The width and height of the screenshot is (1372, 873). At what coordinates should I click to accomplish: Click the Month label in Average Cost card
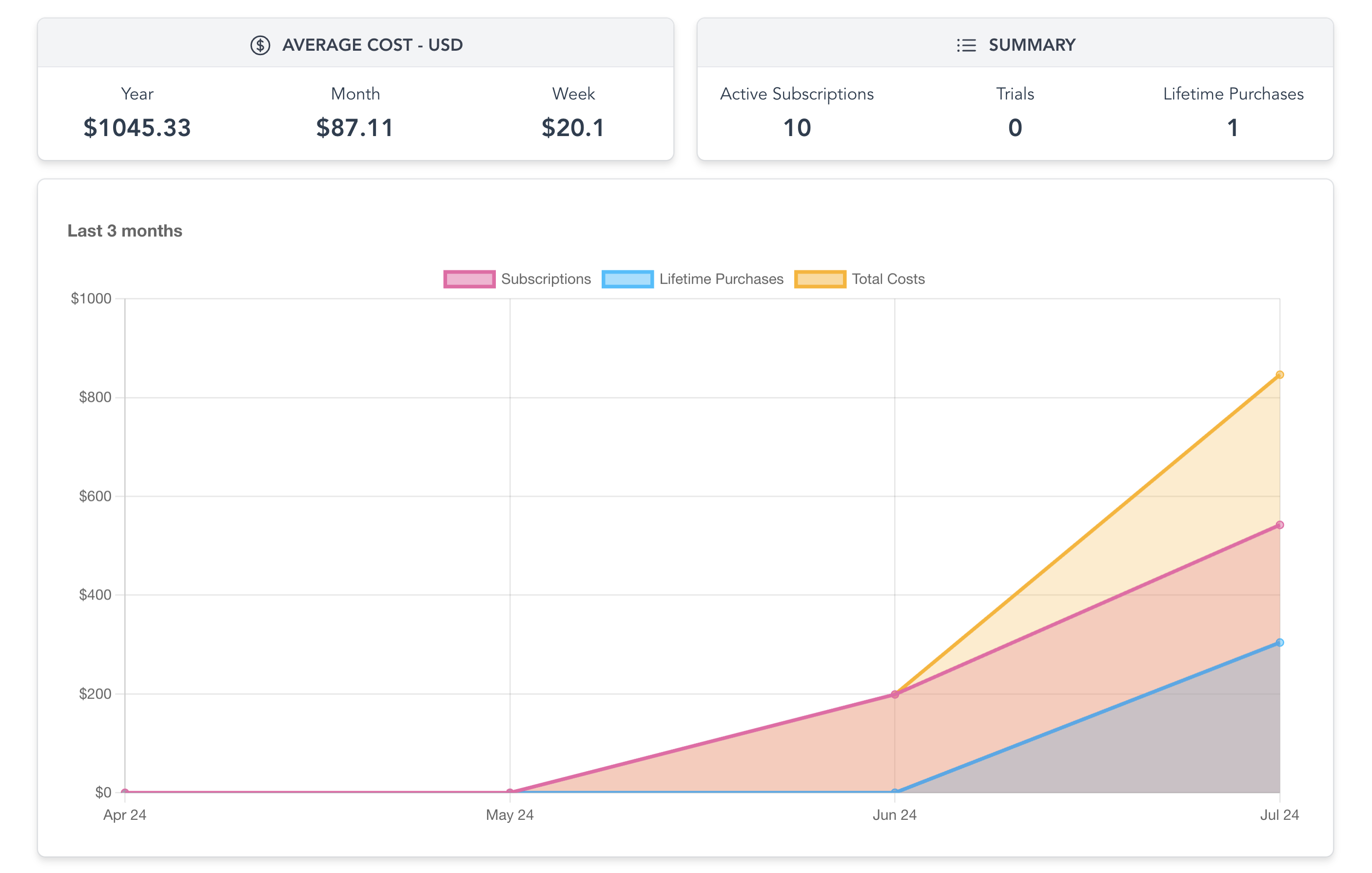click(x=355, y=94)
